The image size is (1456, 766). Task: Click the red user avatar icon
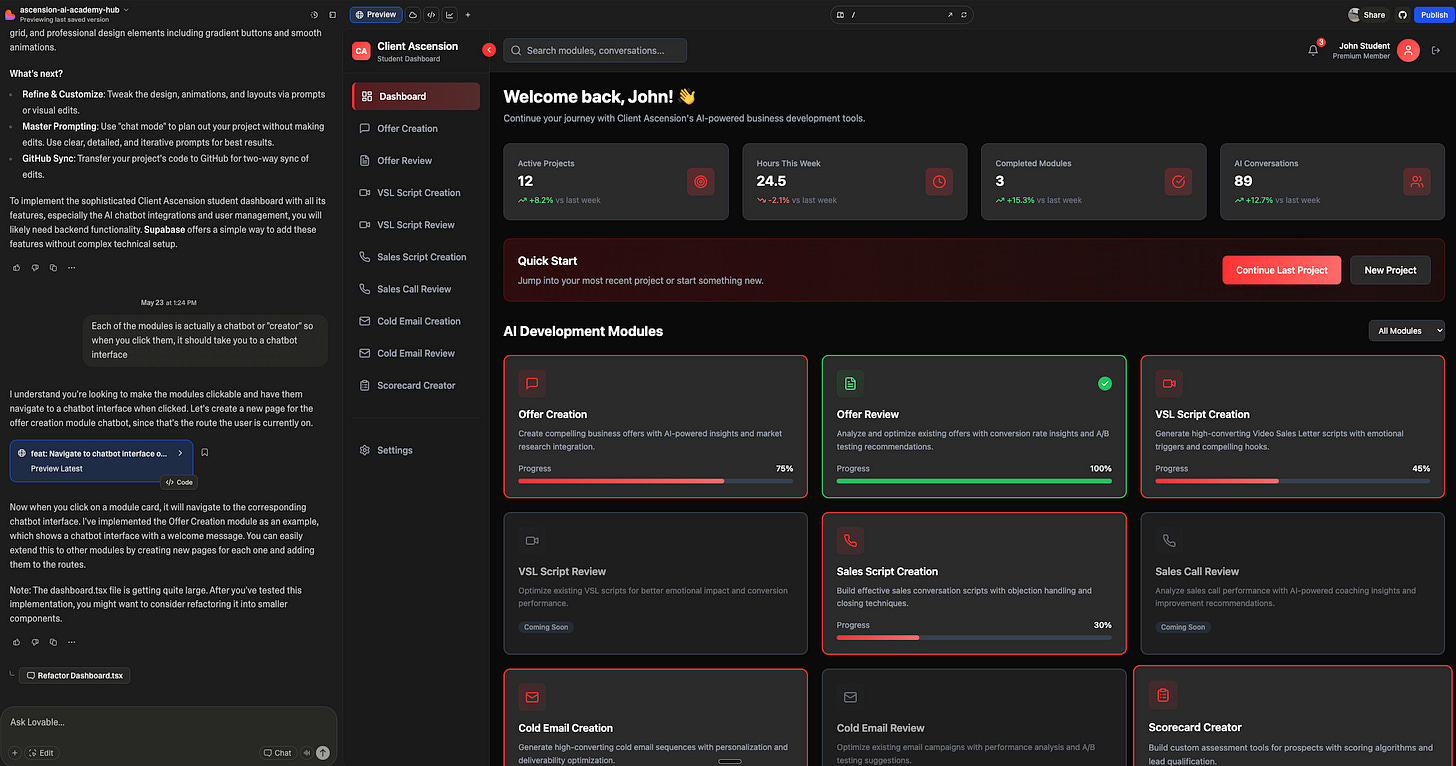[x=1408, y=50]
